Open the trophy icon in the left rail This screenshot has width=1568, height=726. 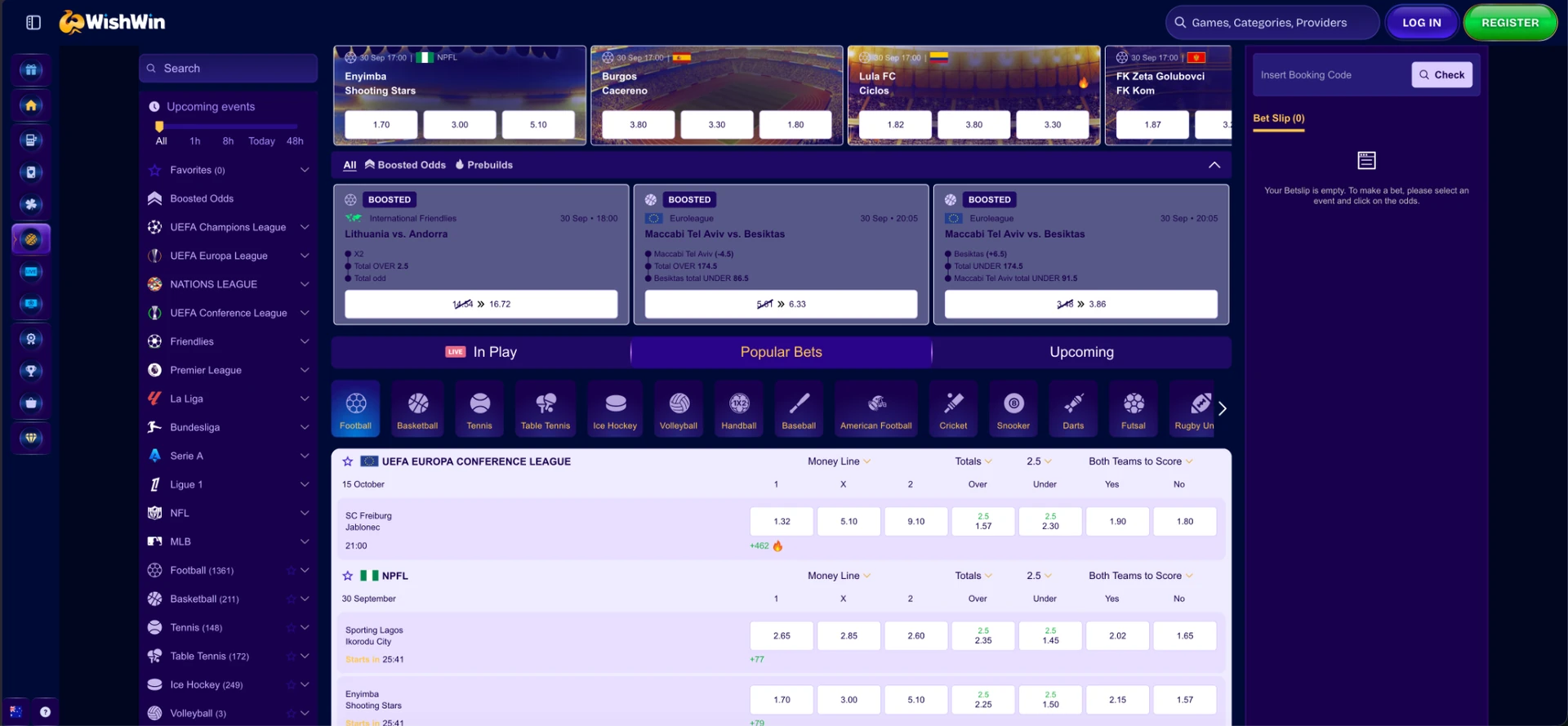[x=31, y=371]
